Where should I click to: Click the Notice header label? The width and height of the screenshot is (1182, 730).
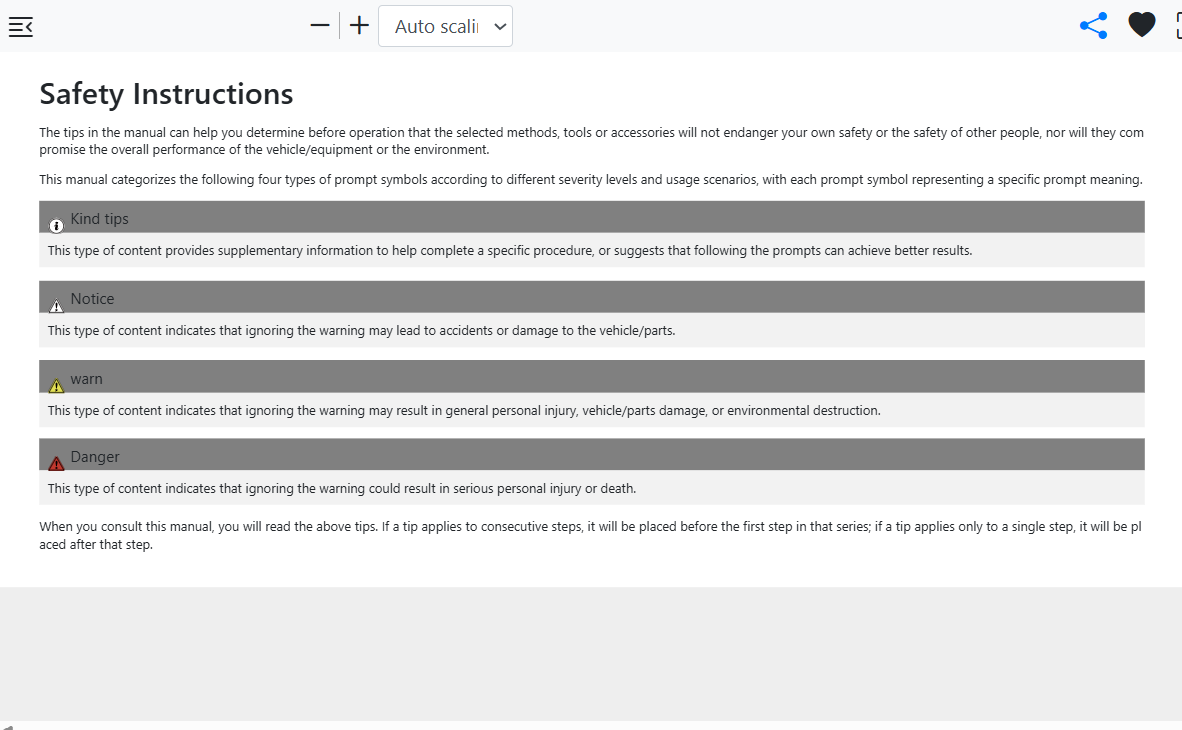point(92,299)
